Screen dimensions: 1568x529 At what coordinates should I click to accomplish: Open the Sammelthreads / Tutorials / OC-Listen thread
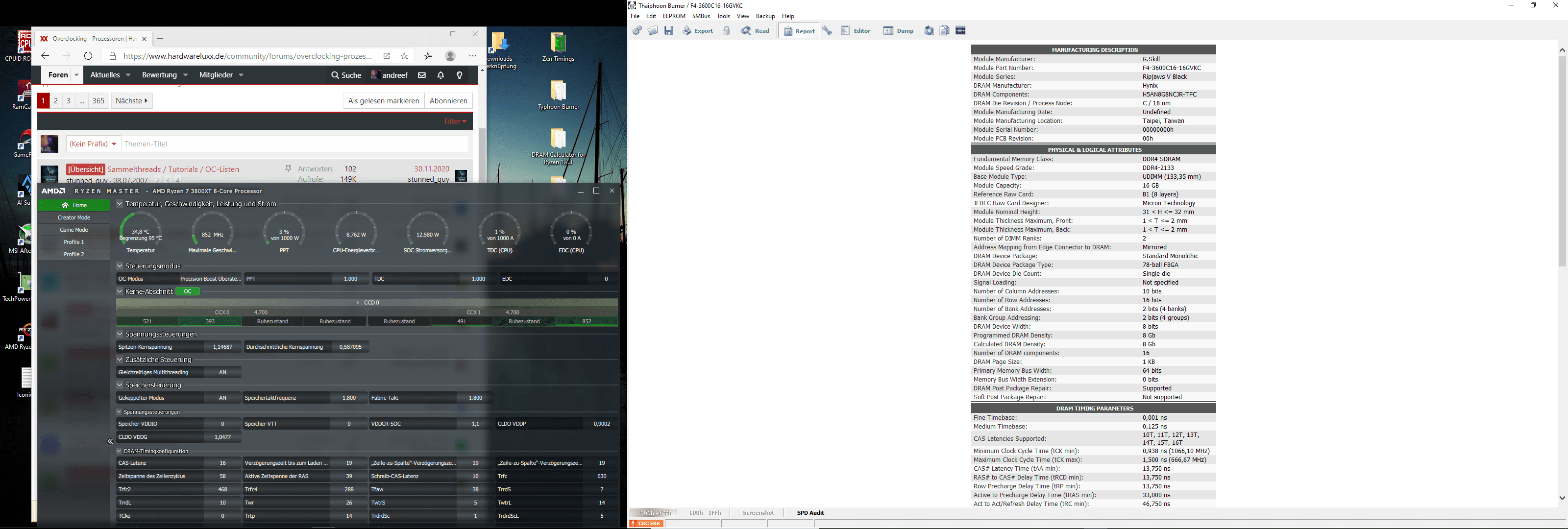click(173, 169)
